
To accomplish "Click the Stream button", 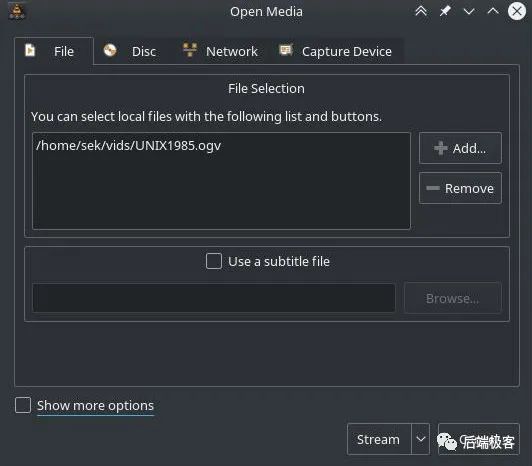I will pos(379,439).
